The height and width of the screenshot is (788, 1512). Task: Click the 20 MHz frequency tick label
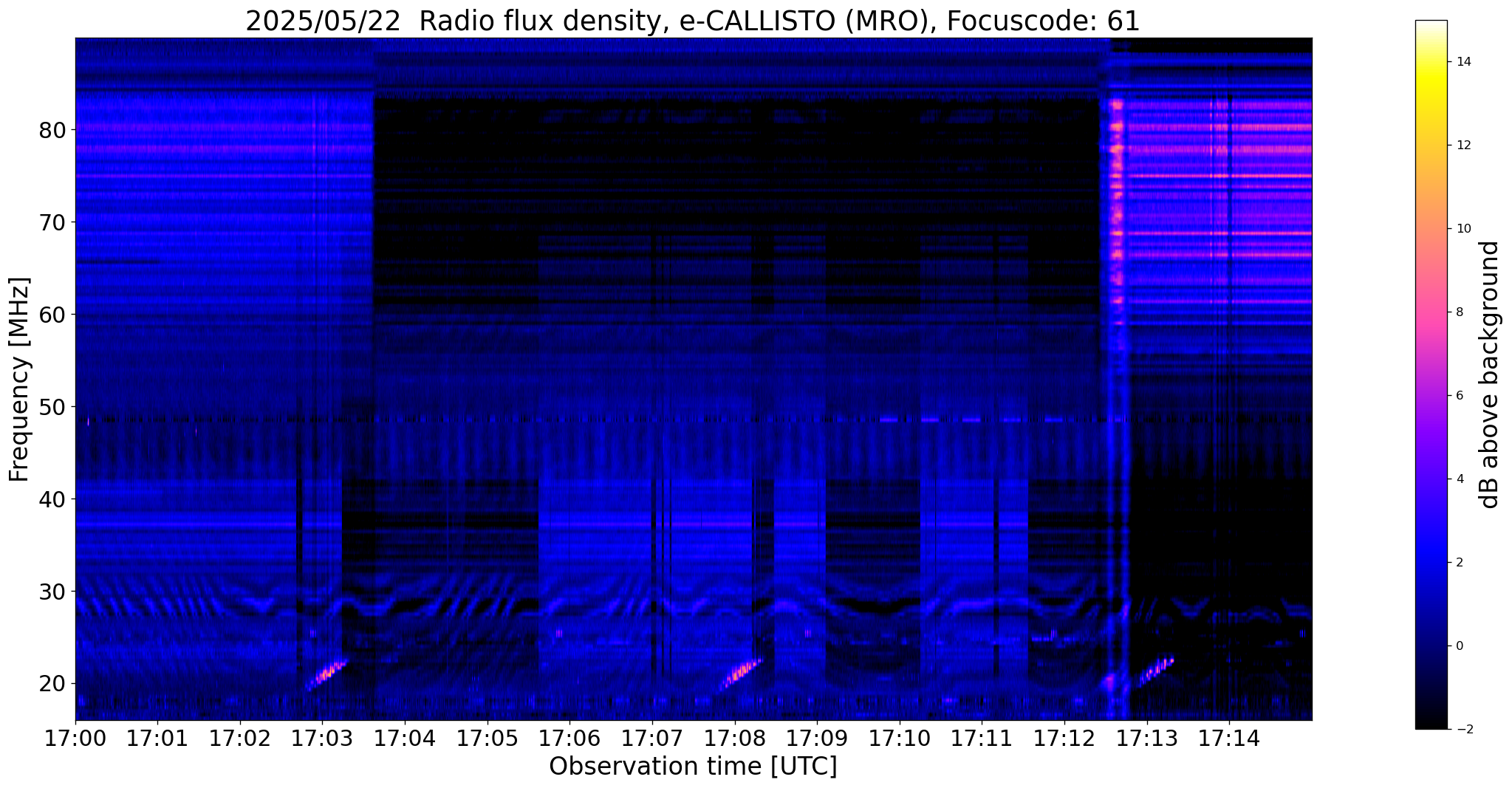52,683
